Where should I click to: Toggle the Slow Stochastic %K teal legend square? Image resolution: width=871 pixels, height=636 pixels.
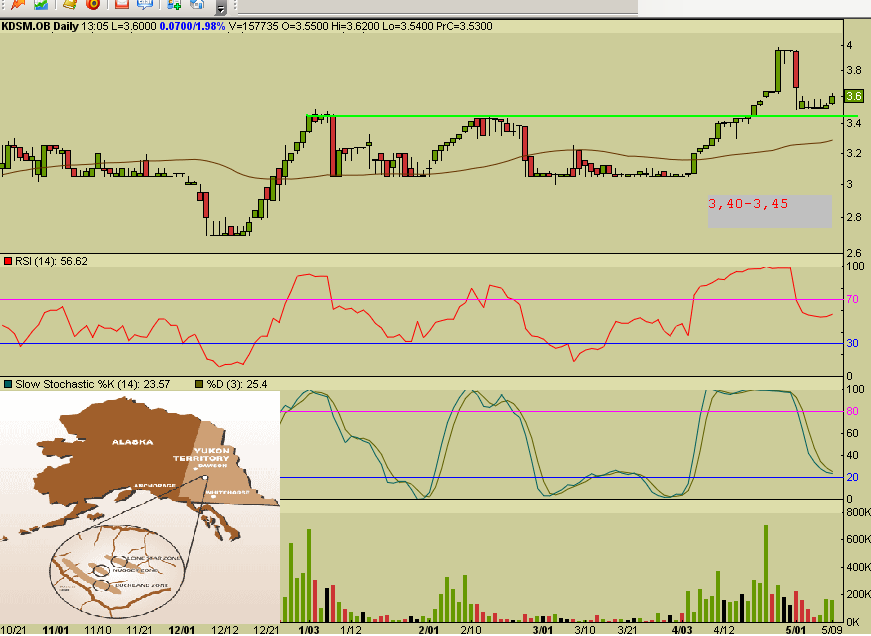tap(8, 382)
